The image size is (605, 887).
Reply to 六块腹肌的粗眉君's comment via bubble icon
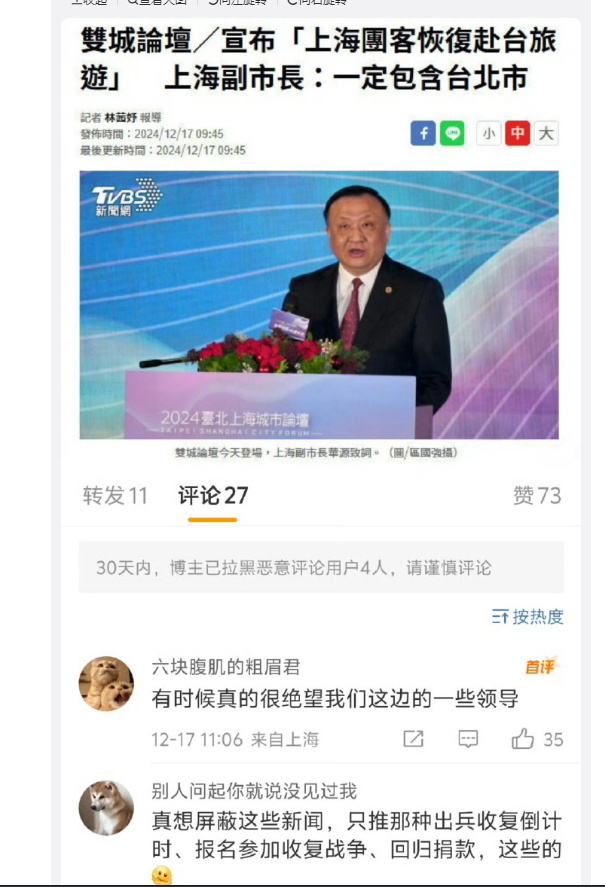468,739
